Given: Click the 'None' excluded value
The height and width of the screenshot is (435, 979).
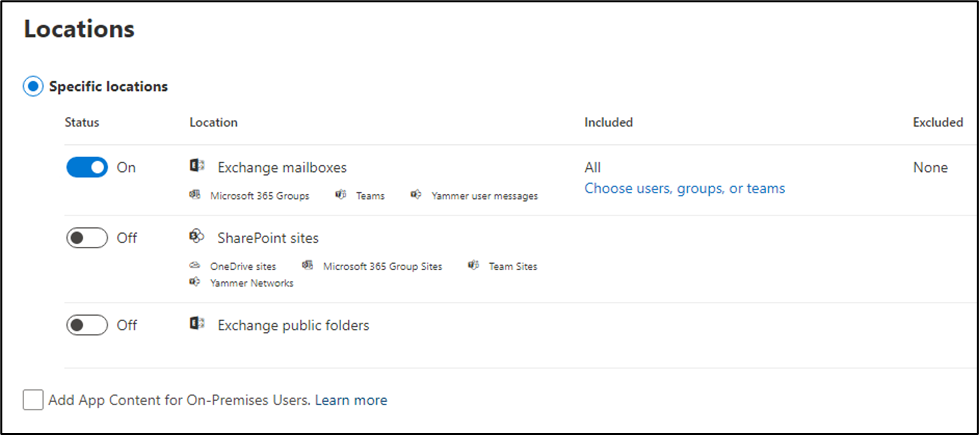Looking at the screenshot, I should point(930,167).
